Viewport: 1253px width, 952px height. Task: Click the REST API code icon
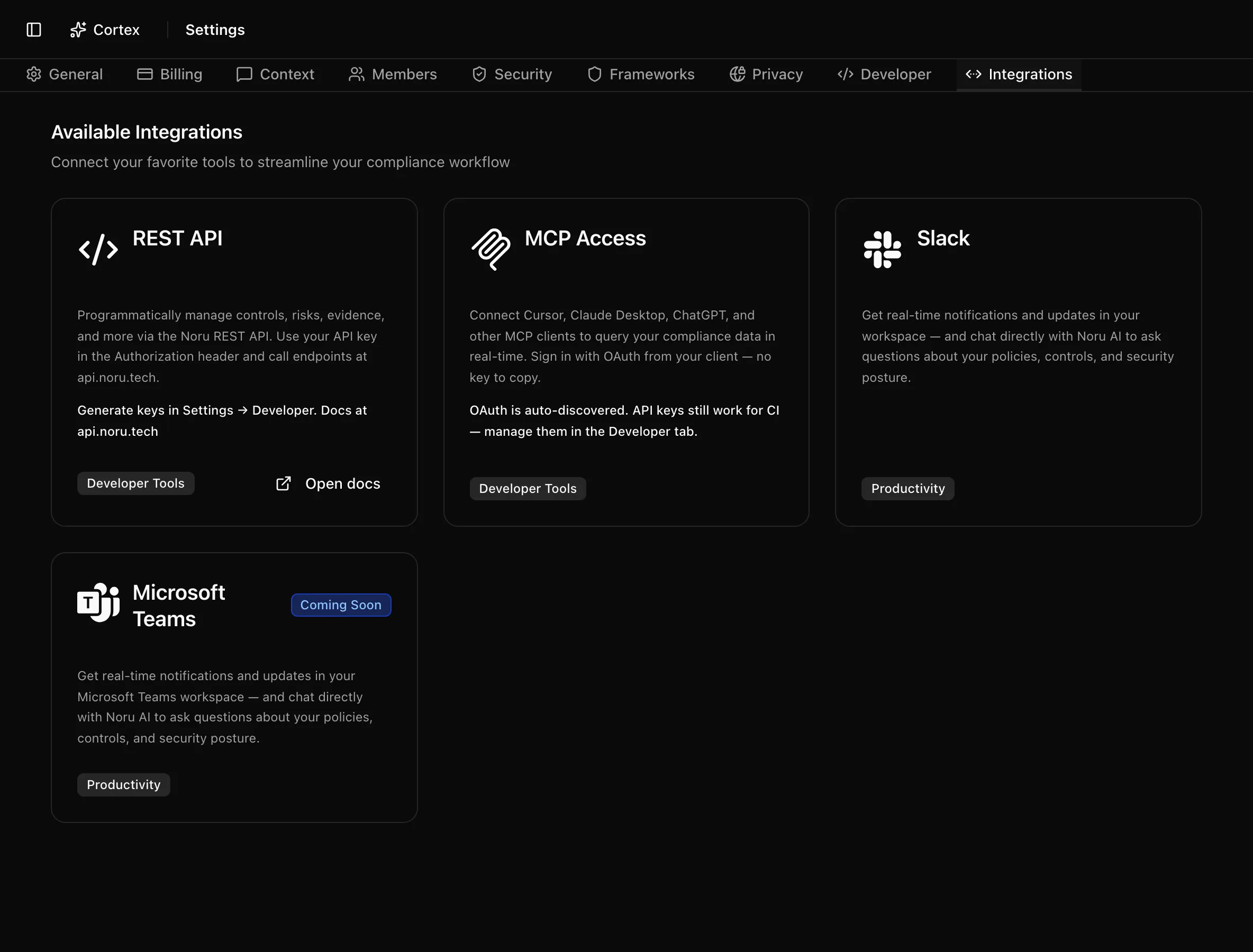click(x=98, y=249)
